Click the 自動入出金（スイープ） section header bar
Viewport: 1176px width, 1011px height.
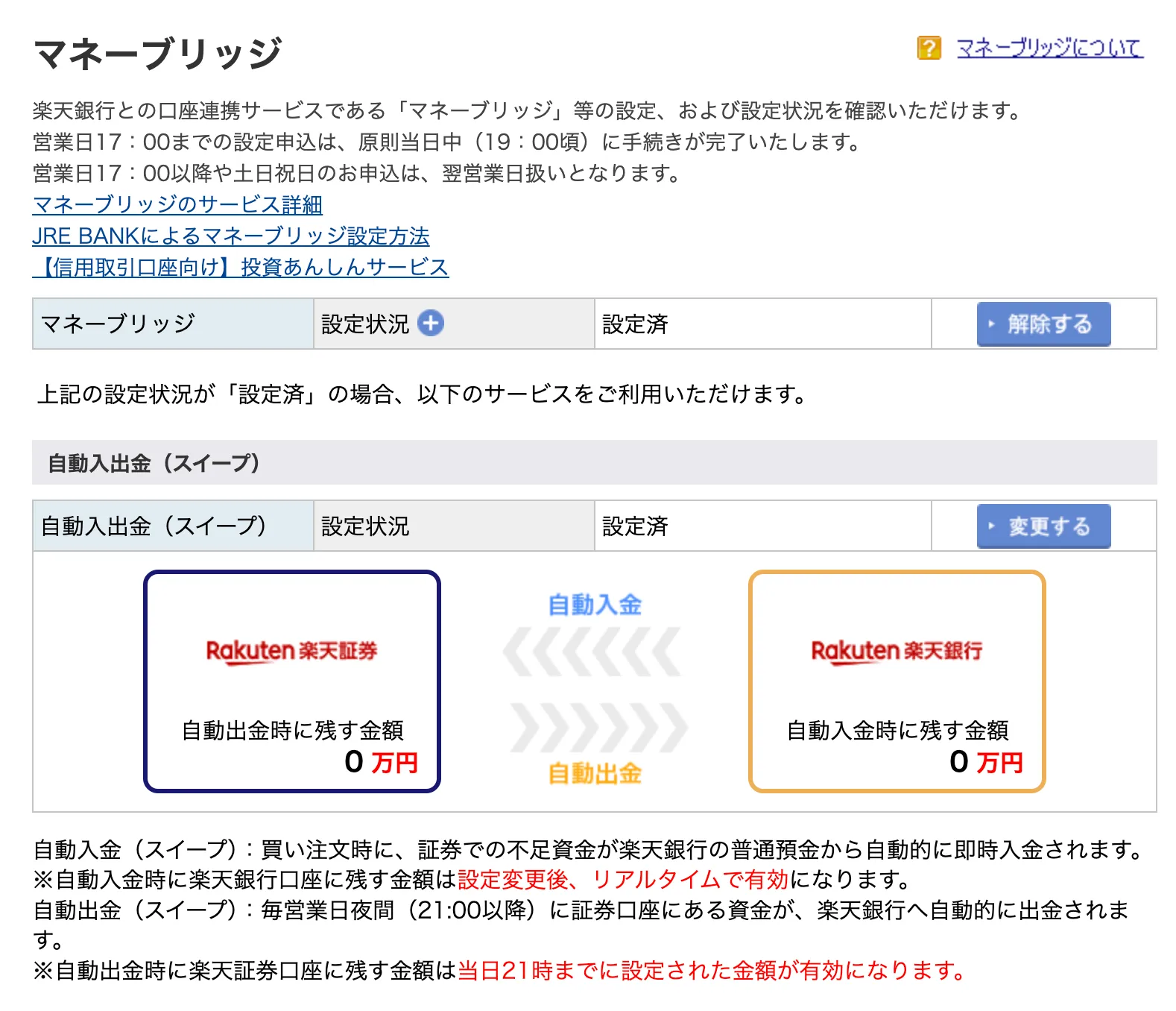point(595,462)
